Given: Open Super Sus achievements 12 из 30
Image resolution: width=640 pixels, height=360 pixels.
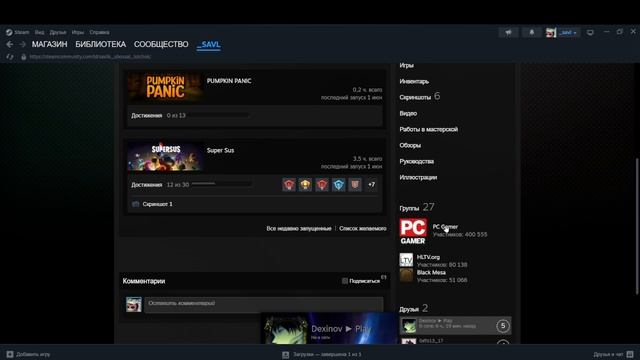Looking at the screenshot, I should coord(160,185).
